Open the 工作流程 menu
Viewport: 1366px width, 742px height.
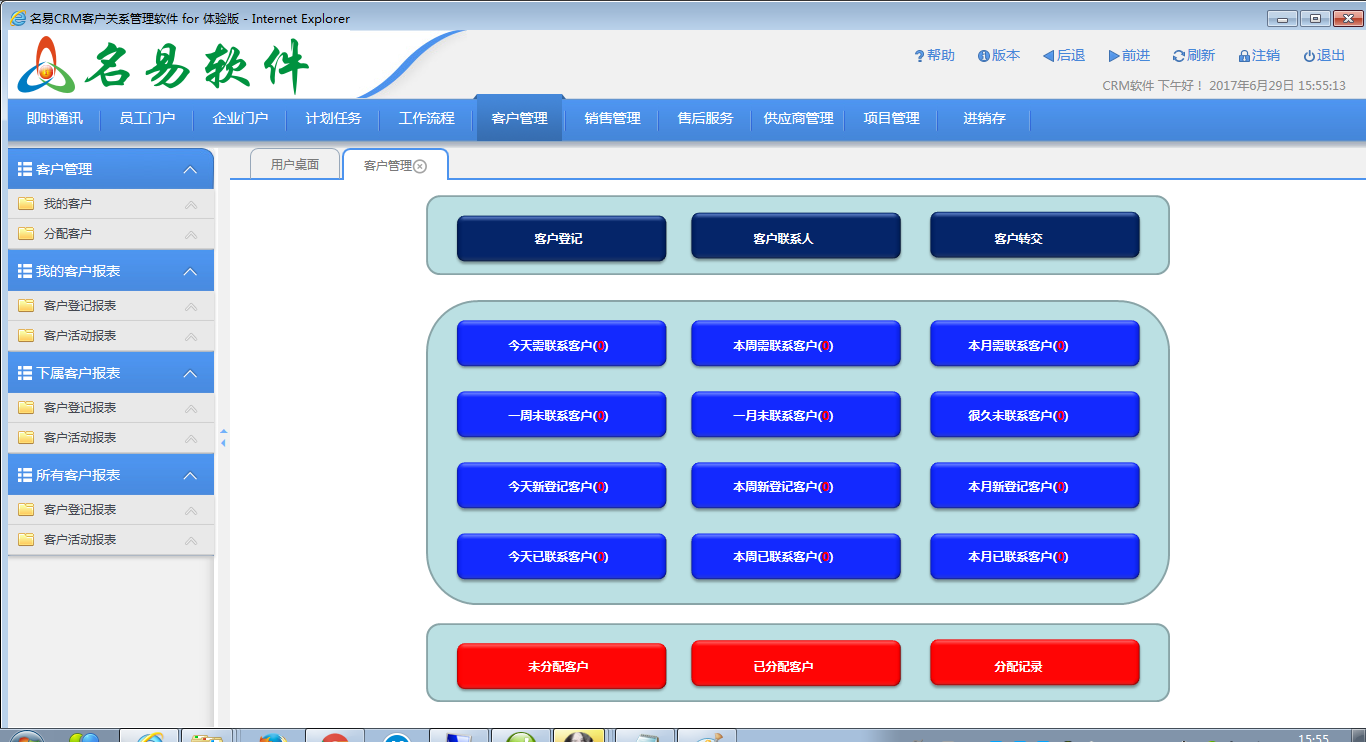pyautogui.click(x=426, y=119)
